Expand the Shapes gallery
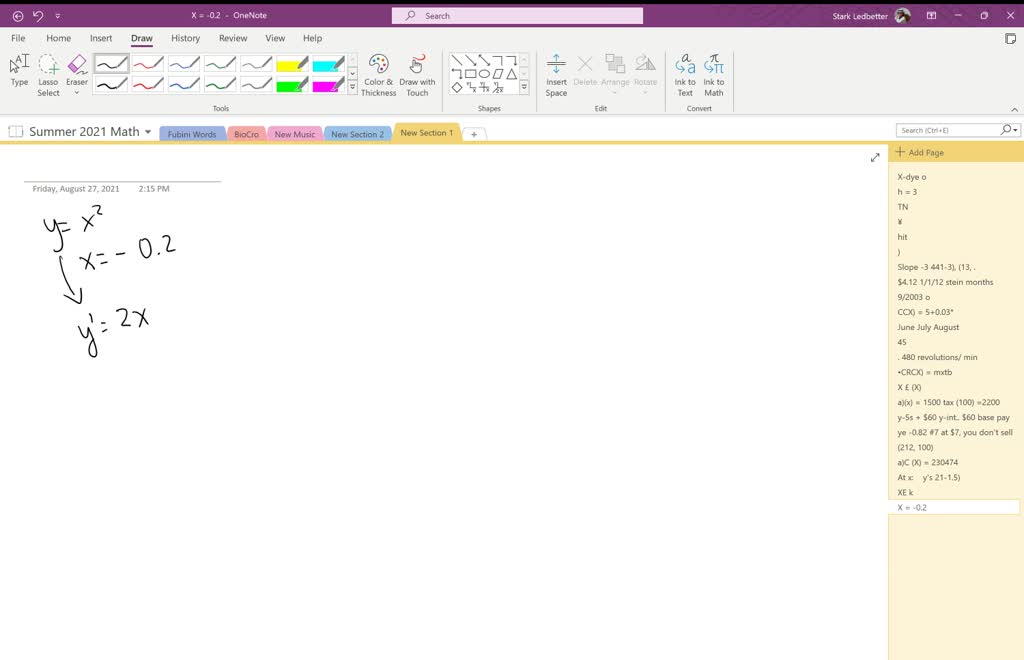 click(x=524, y=87)
